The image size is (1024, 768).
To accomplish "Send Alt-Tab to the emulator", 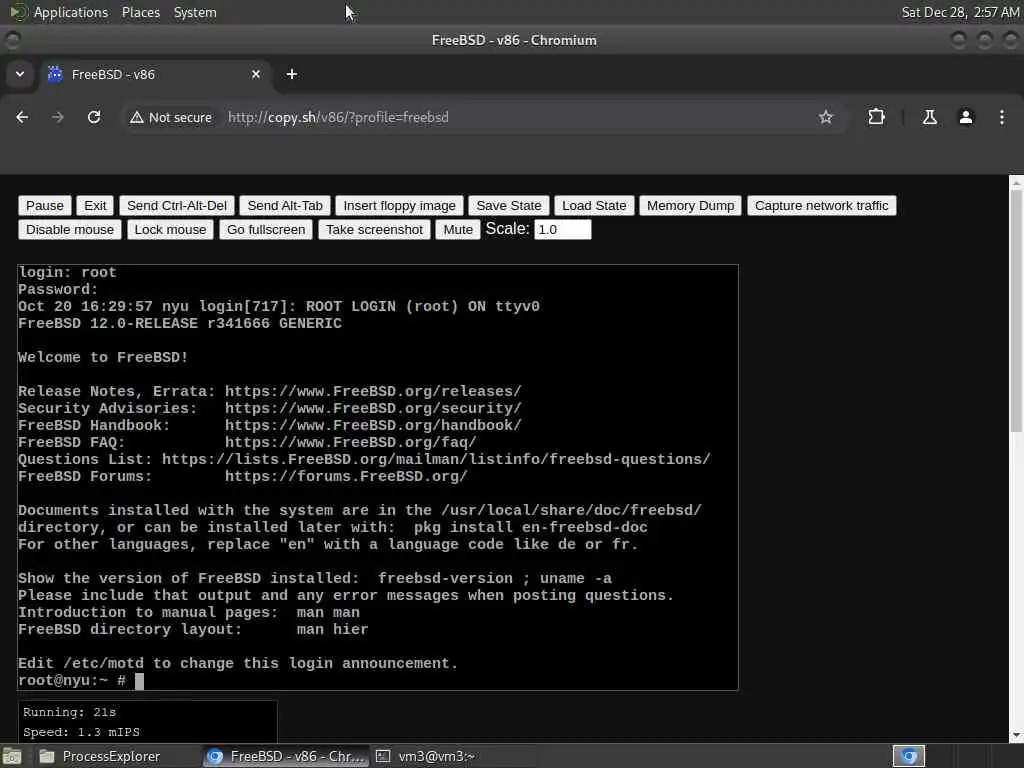I will [285, 206].
